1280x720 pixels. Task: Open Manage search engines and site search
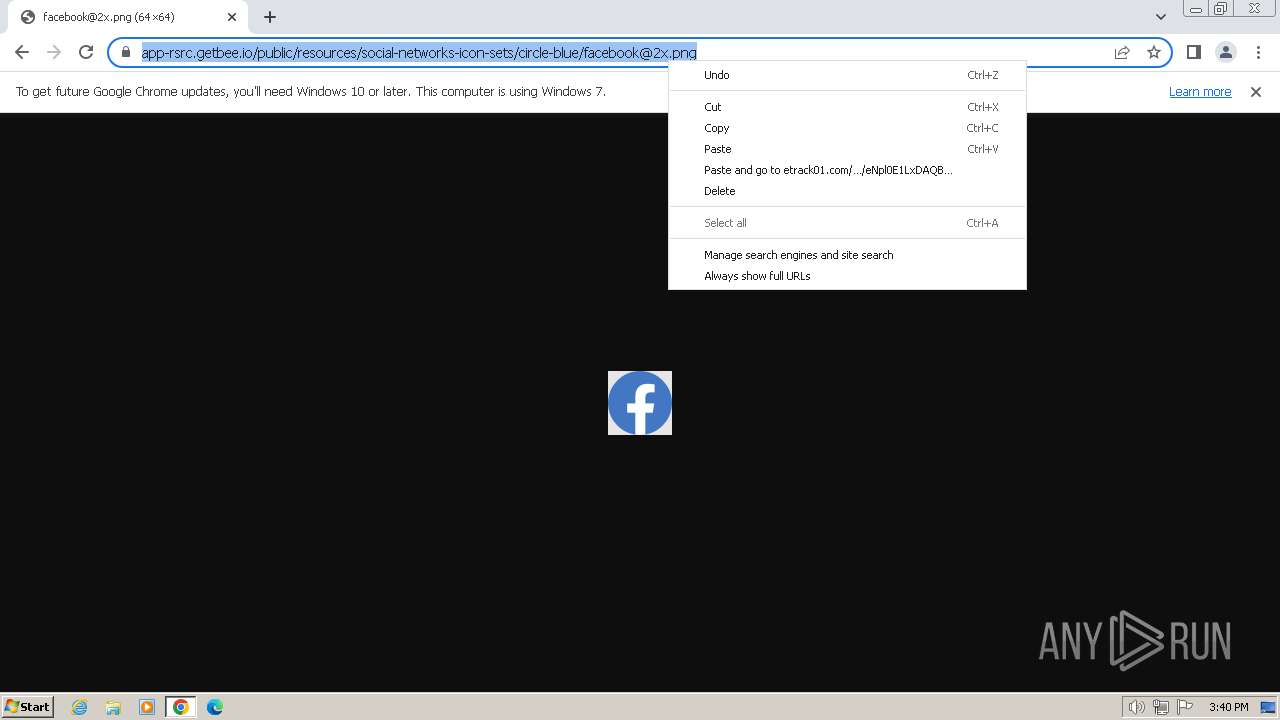point(847,255)
